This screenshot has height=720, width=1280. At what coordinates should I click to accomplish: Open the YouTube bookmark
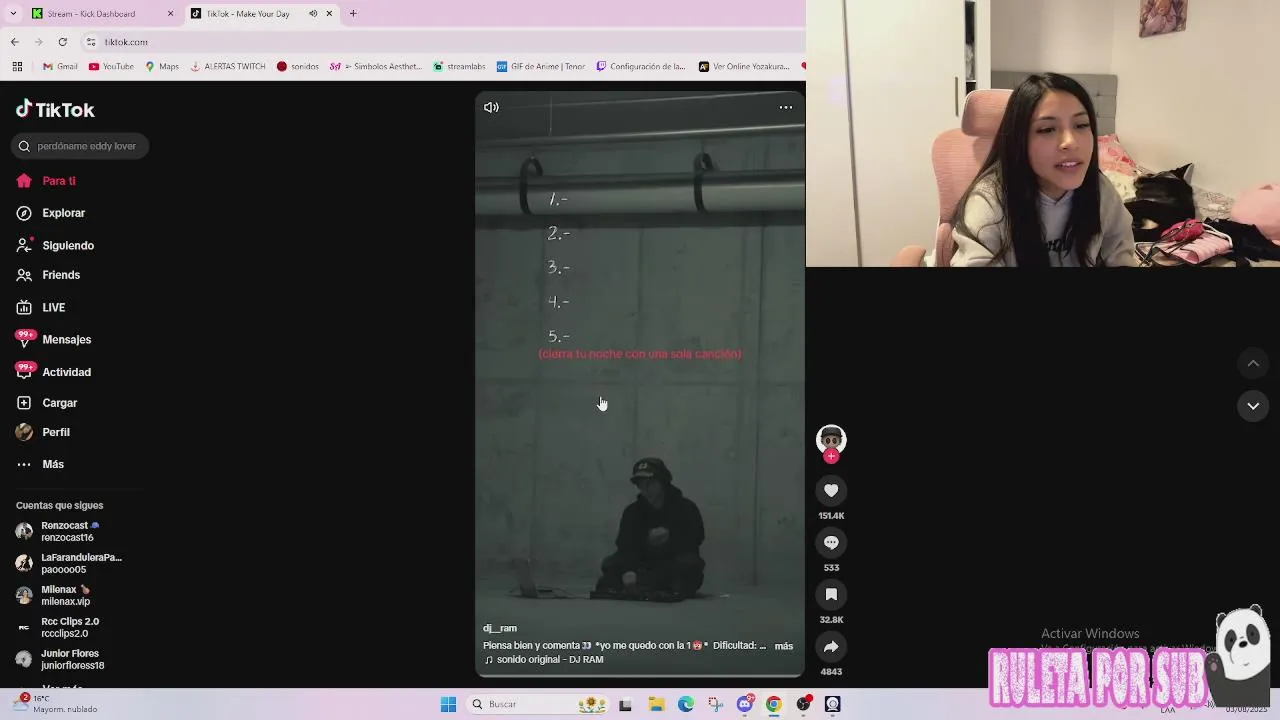point(111,67)
